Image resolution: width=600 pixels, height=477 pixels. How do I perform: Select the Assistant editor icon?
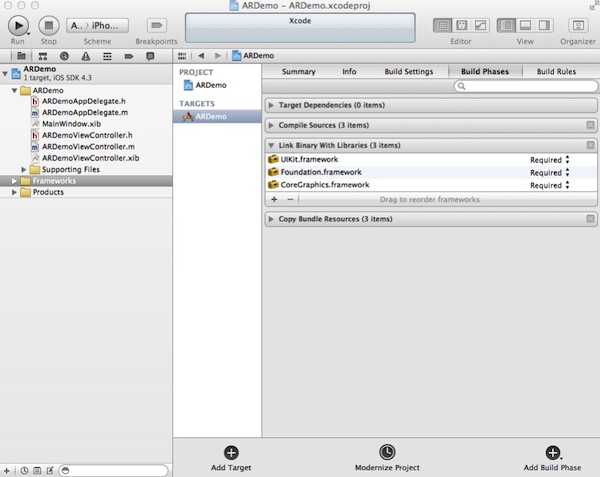[x=461, y=26]
